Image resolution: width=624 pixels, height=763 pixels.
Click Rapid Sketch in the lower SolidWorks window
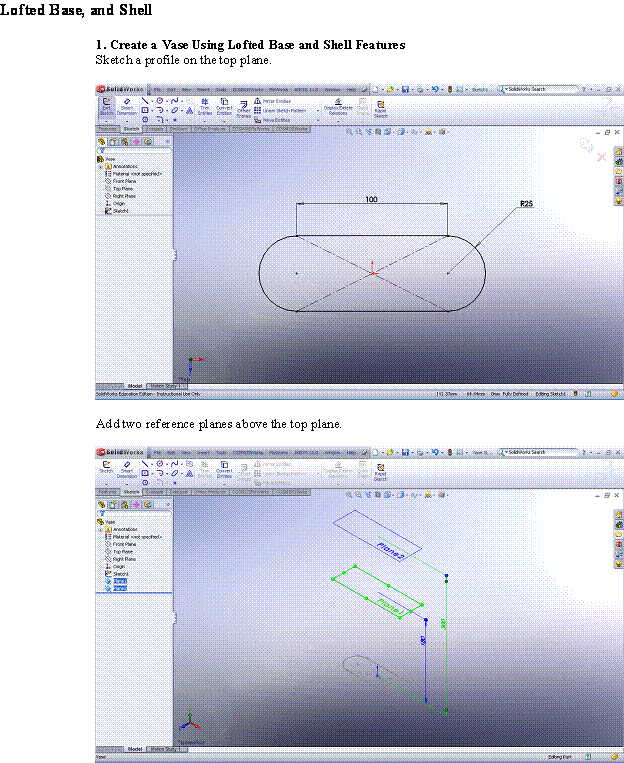tap(381, 472)
